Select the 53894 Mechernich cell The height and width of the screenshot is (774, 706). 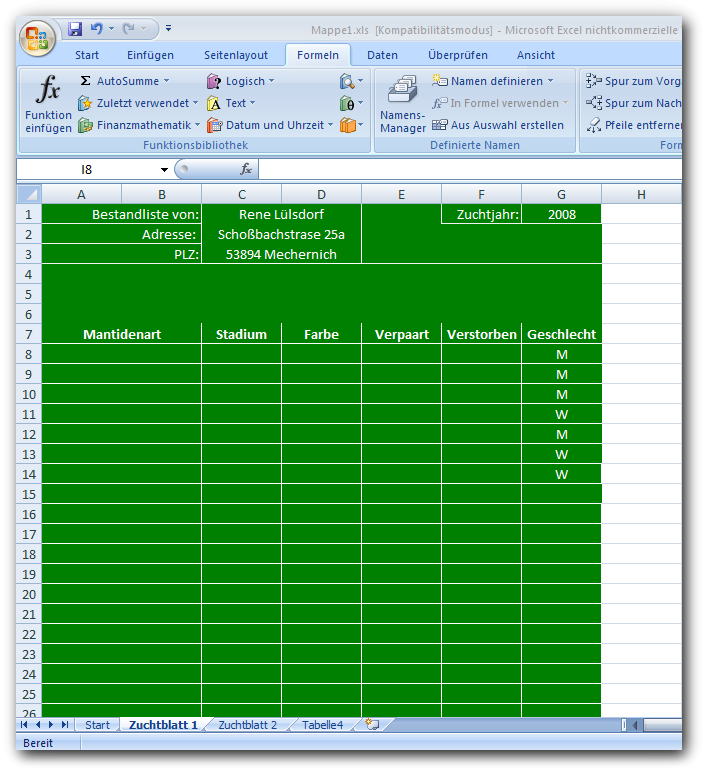281,254
